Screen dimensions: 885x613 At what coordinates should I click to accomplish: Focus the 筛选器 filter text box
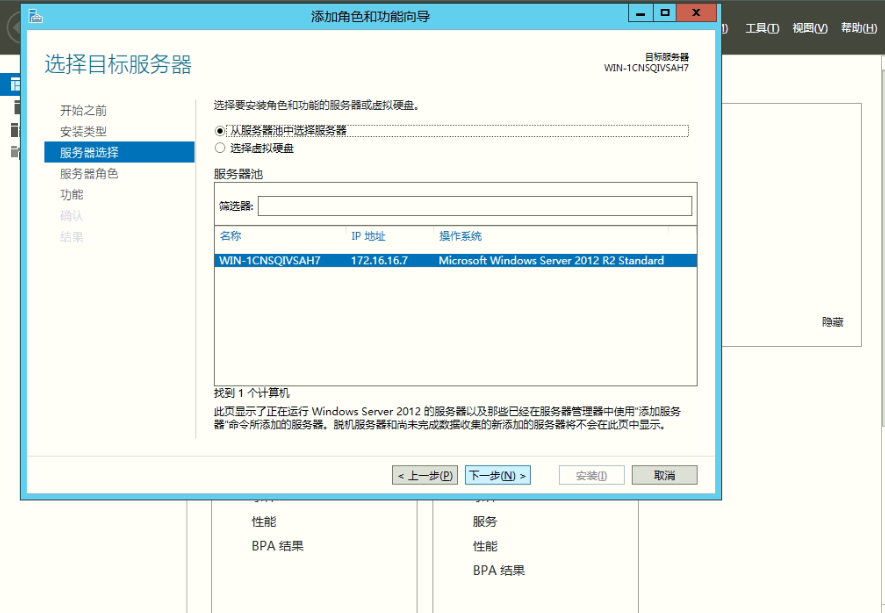475,206
